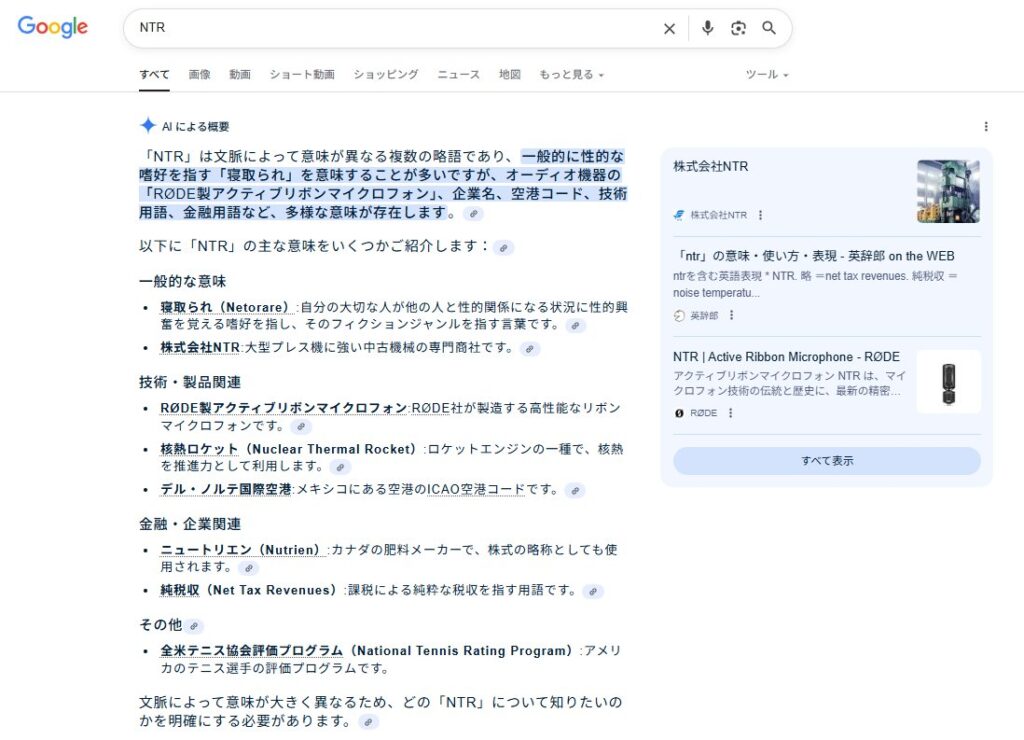1024x740 pixels.
Task: Open three-dot menu beside 英辞郎 source
Action: tap(731, 315)
